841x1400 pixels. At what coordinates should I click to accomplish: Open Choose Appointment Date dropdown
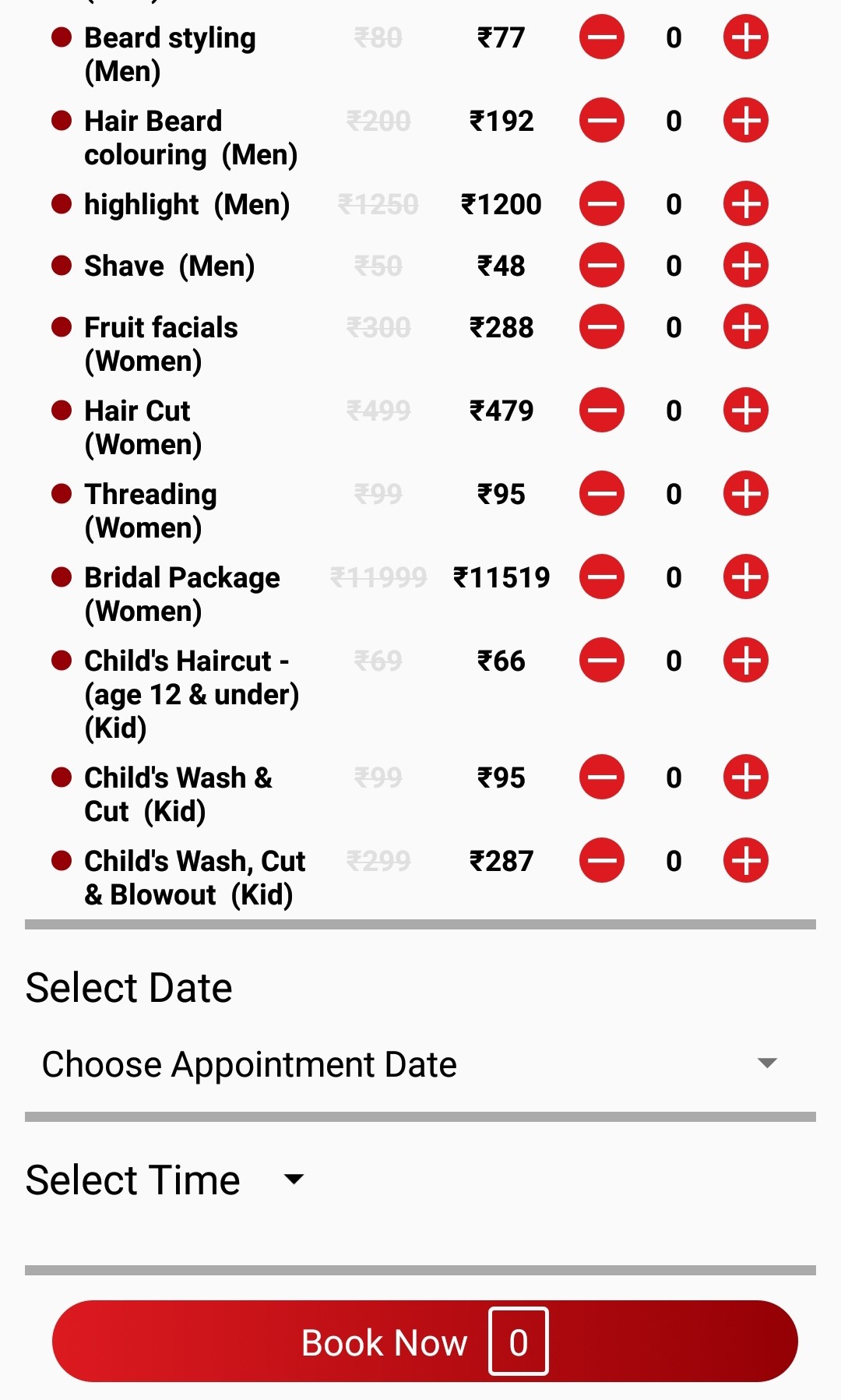(x=249, y=1064)
